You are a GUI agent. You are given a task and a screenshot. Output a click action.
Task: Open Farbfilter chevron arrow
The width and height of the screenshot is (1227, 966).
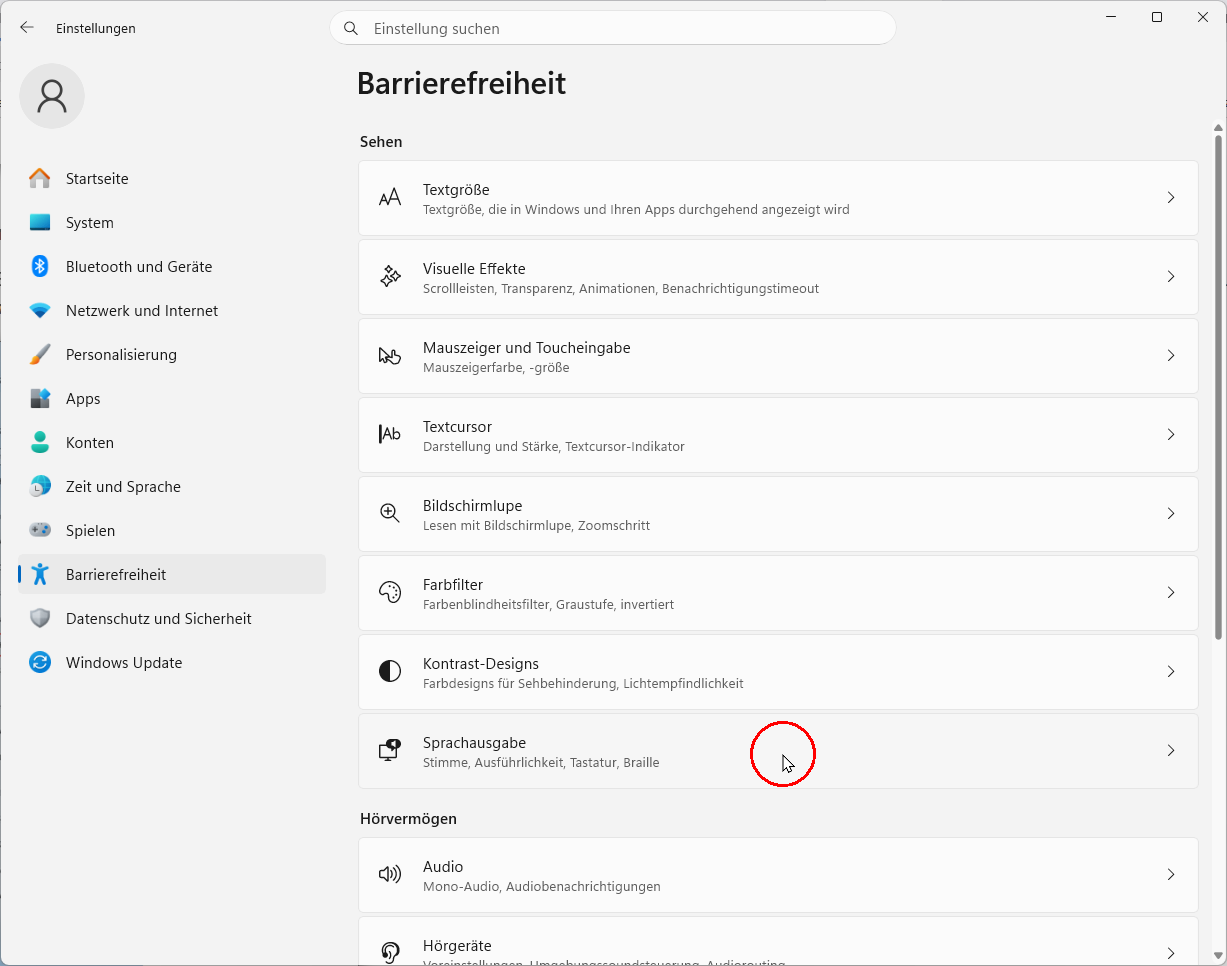[x=1171, y=593]
